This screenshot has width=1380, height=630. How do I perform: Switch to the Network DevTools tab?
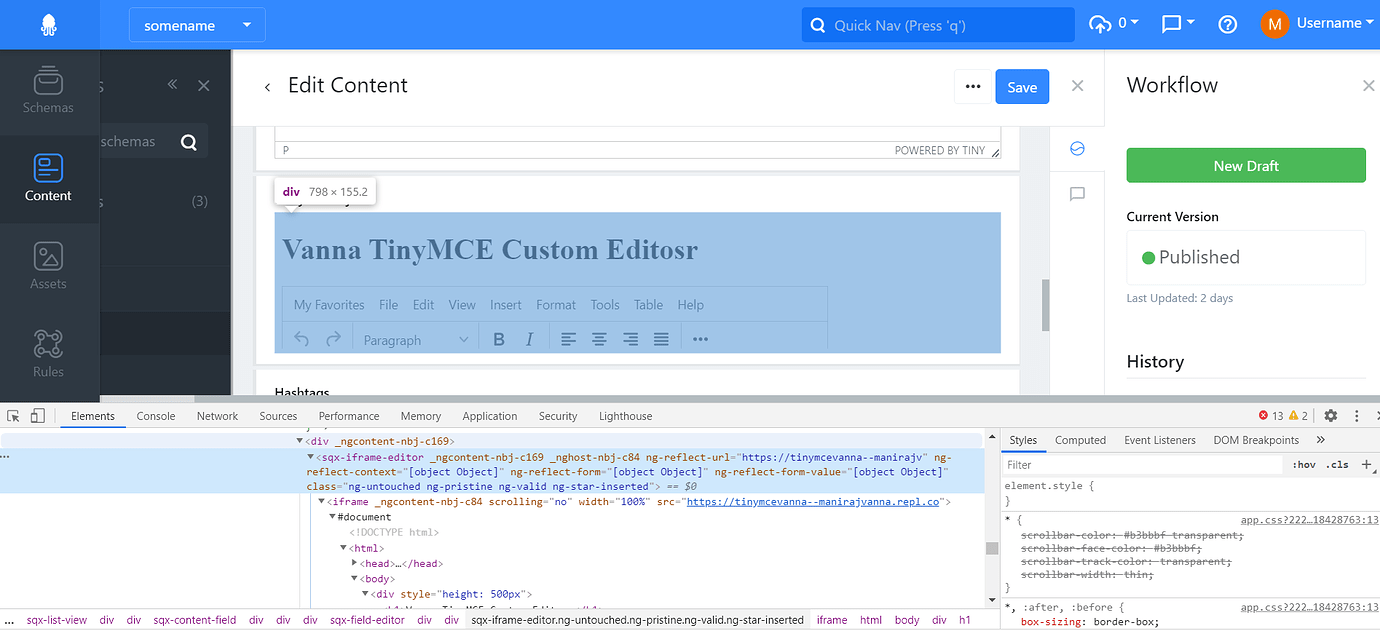(x=217, y=416)
